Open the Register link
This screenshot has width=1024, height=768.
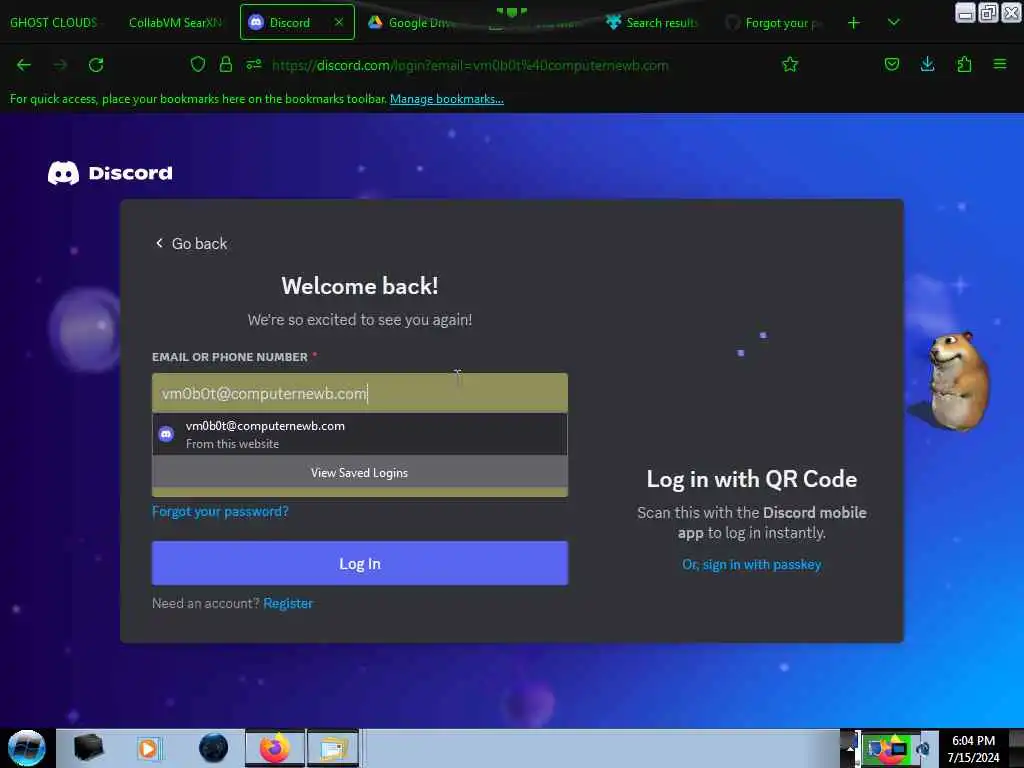tap(288, 603)
